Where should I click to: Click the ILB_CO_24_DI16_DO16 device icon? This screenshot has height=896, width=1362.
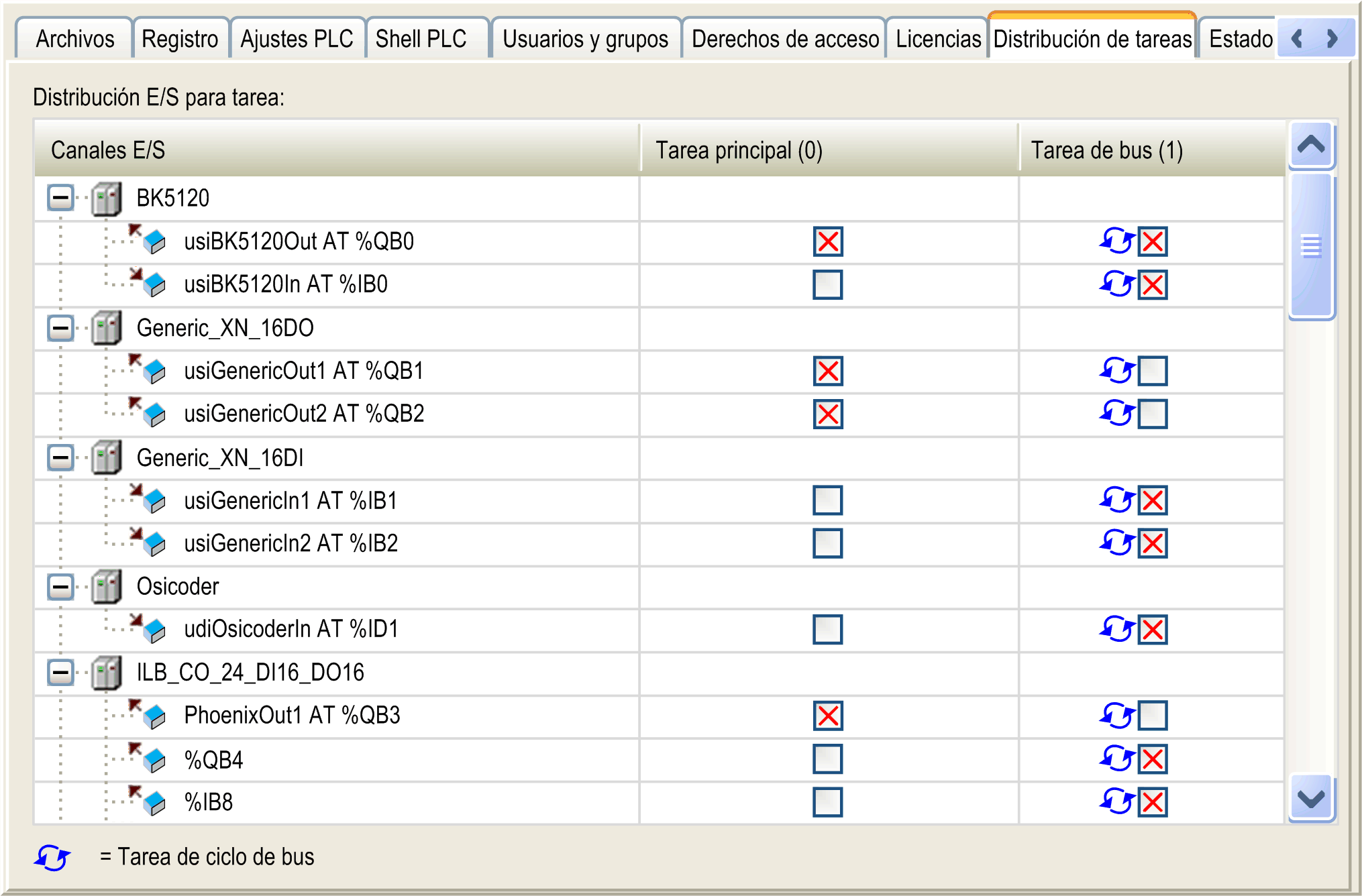(x=106, y=673)
